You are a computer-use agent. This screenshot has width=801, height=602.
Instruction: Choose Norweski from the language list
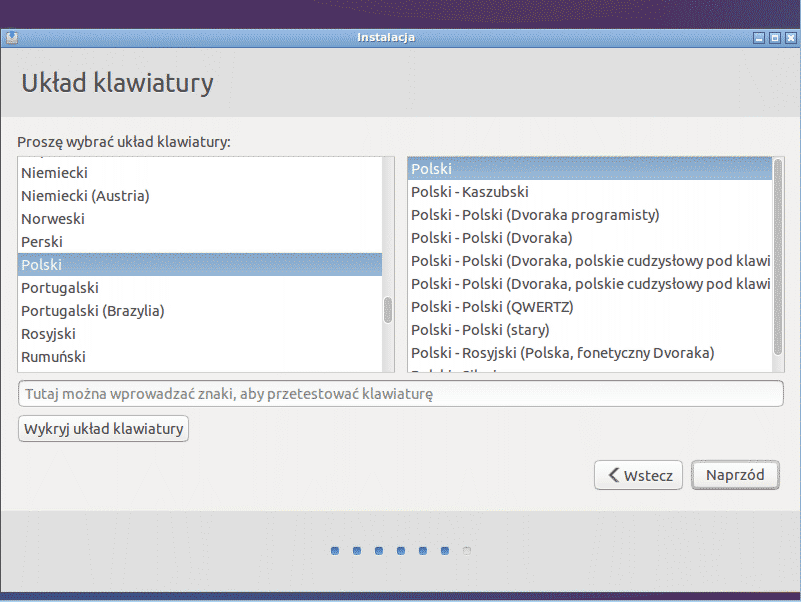(53, 219)
